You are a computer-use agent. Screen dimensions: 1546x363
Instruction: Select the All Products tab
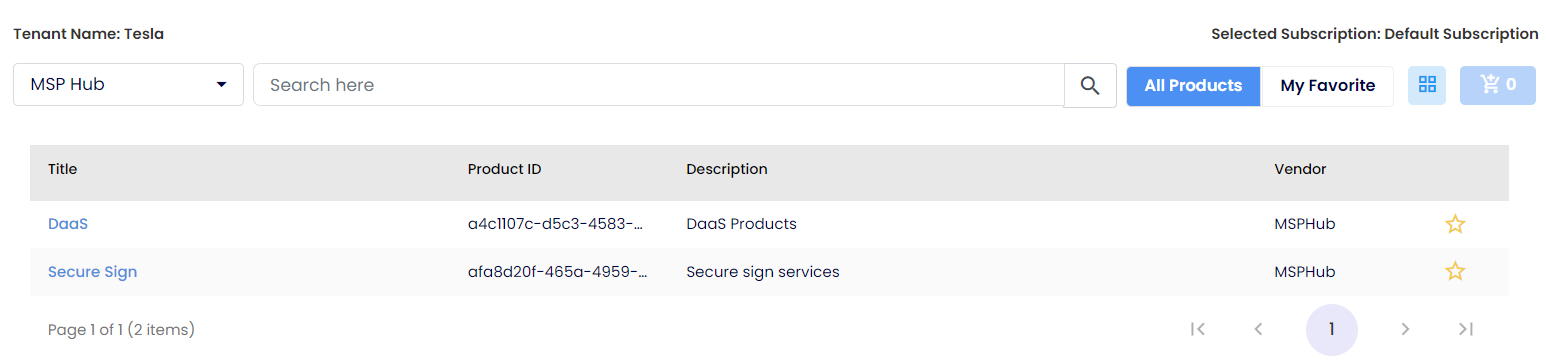click(1193, 85)
